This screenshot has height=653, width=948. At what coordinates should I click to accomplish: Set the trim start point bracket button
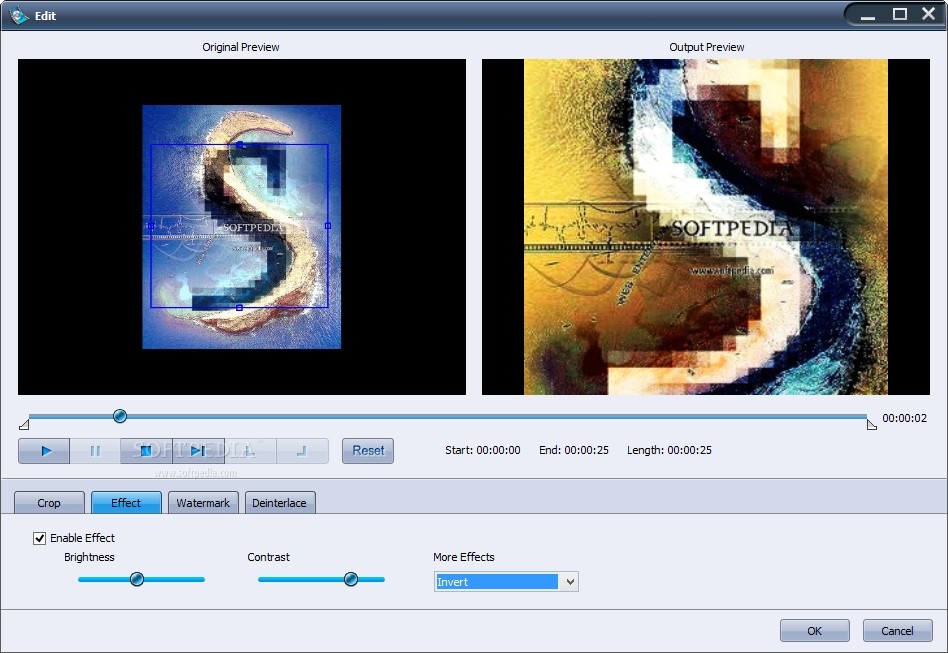tap(250, 451)
